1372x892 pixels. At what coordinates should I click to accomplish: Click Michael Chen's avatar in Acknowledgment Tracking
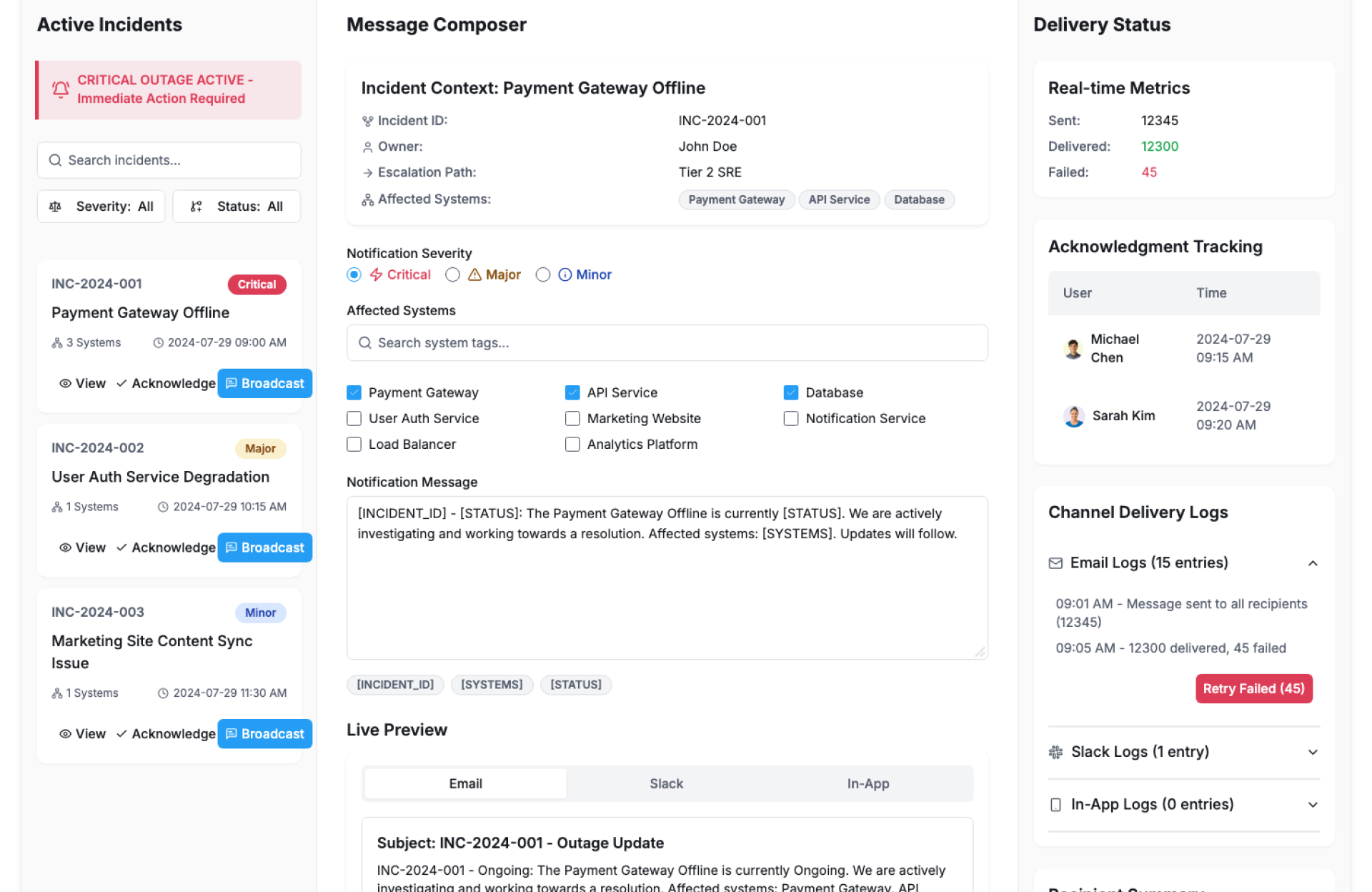coord(1073,349)
